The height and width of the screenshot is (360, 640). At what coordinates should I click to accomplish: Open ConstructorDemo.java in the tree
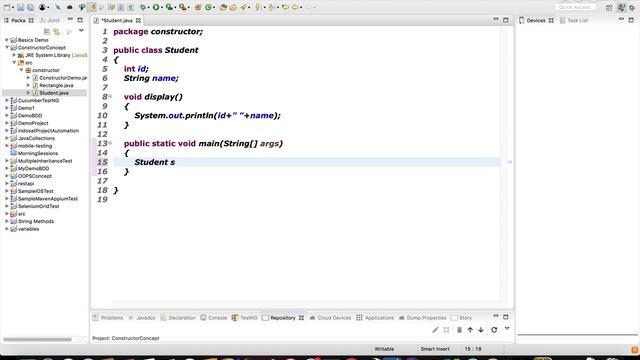coord(60,78)
